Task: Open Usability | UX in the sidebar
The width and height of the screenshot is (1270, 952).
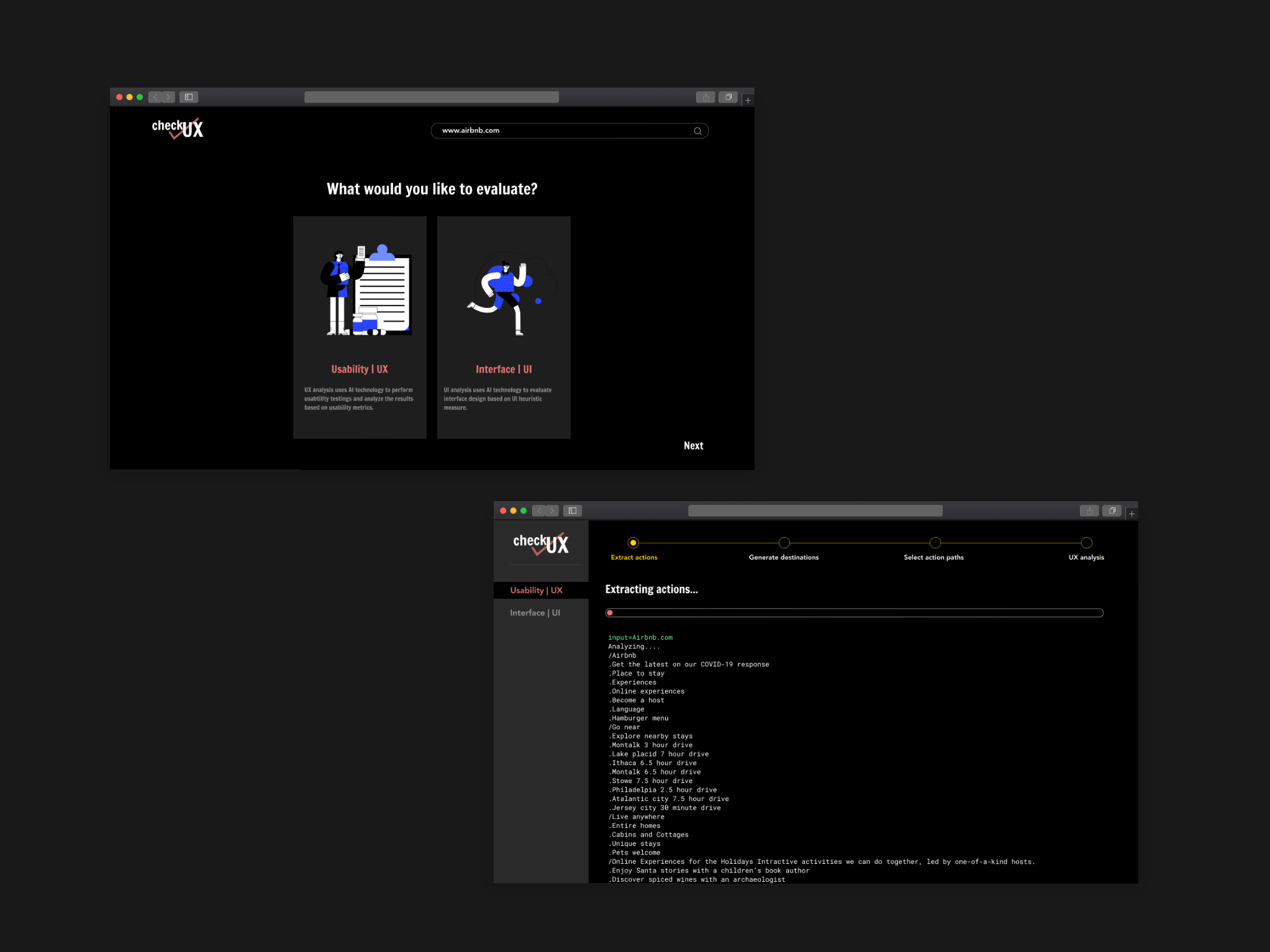Action: point(541,590)
